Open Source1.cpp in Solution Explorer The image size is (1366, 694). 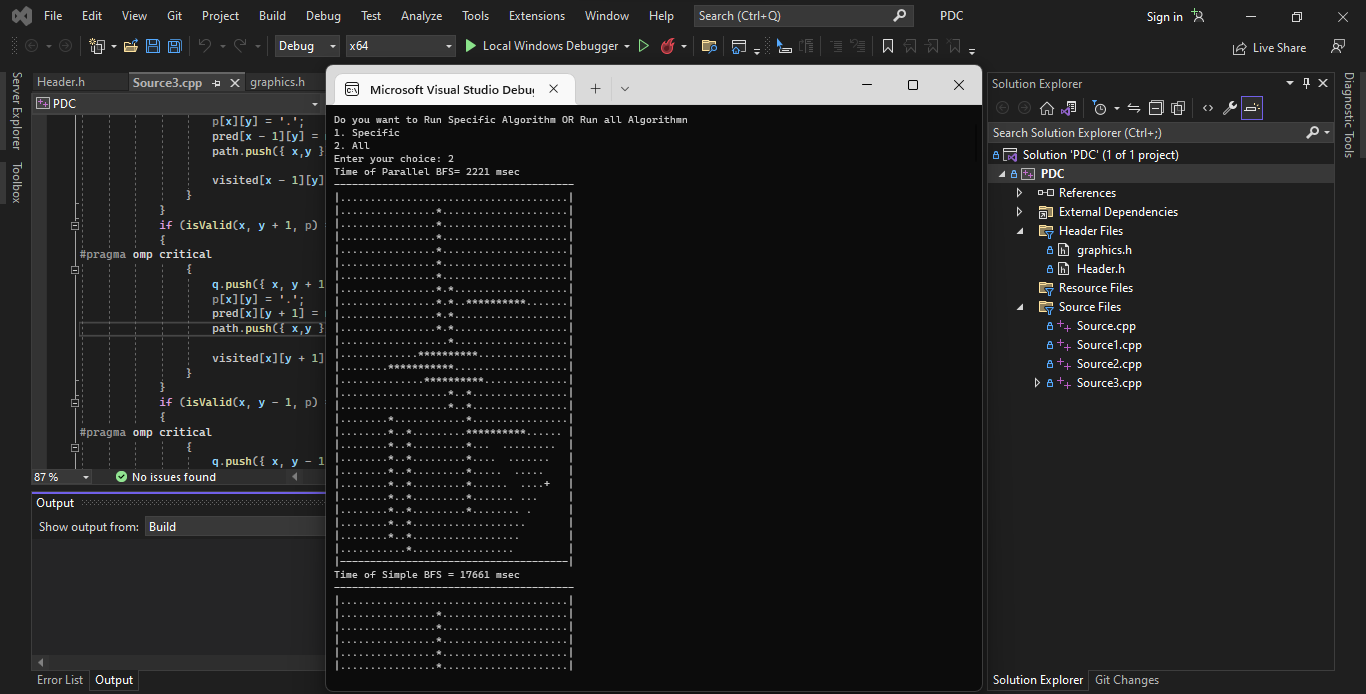click(x=1108, y=345)
